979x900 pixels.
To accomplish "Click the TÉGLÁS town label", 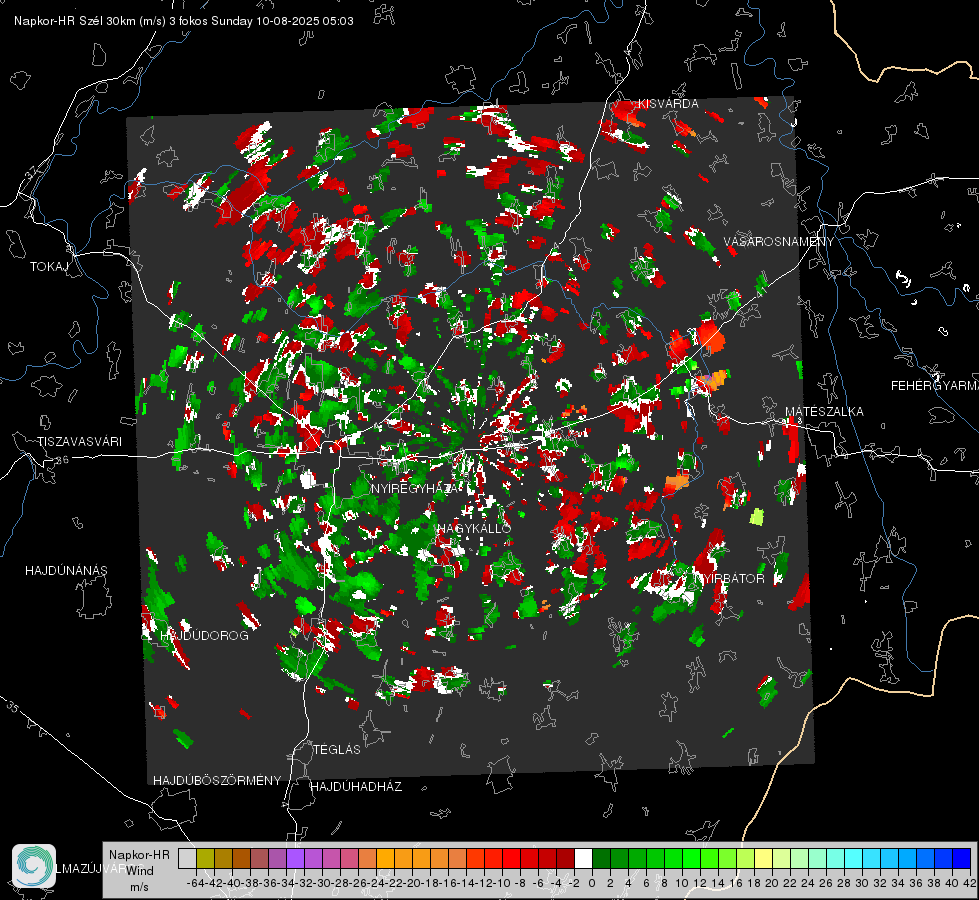I will click(337, 750).
